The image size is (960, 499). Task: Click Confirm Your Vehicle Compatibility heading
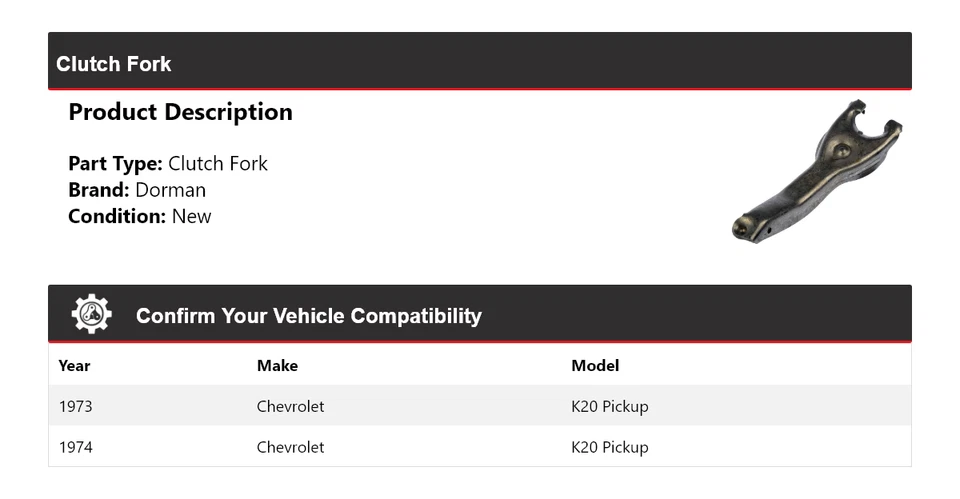click(x=308, y=316)
